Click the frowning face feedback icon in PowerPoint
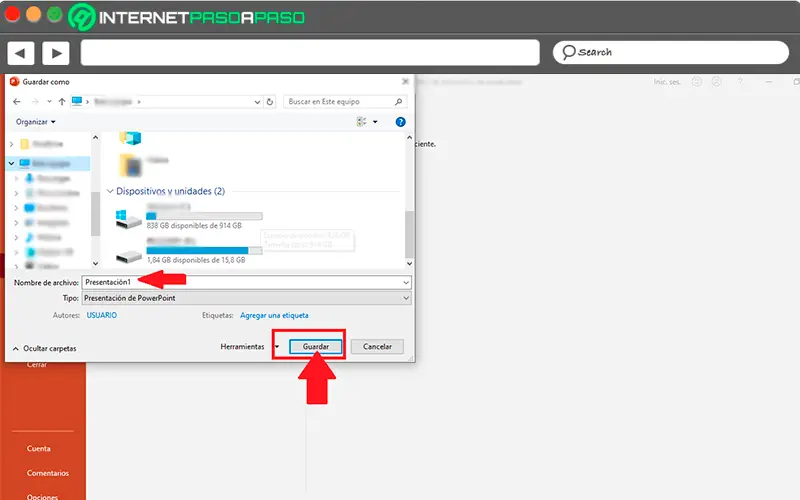This screenshot has height=500, width=800. coord(716,82)
